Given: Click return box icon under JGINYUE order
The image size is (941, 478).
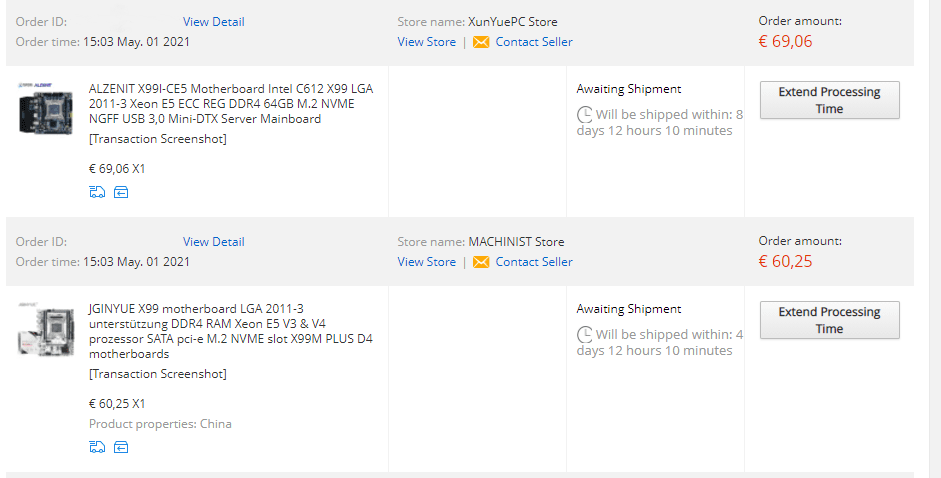Looking at the screenshot, I should [121, 447].
